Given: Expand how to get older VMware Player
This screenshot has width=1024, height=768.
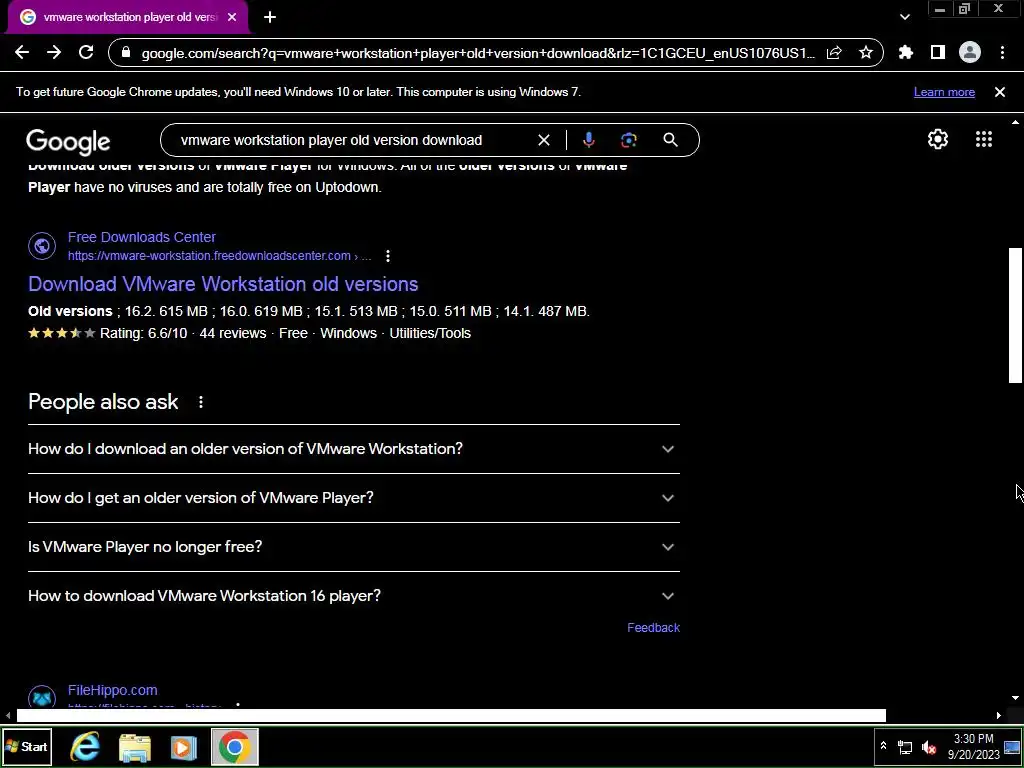Looking at the screenshot, I should (x=354, y=498).
